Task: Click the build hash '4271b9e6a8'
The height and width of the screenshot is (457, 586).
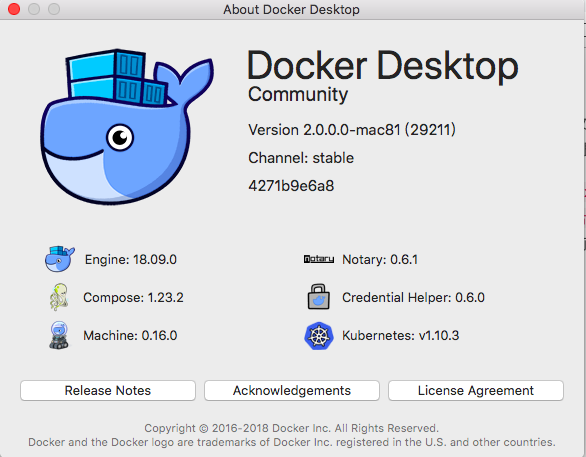Action: point(291,186)
